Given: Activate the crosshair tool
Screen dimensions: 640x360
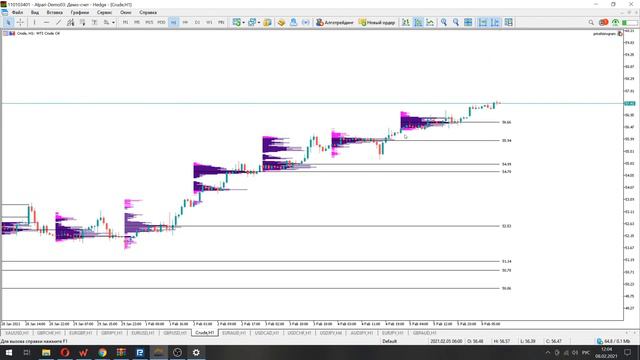Looking at the screenshot, I should pyautogui.click(x=20, y=22).
